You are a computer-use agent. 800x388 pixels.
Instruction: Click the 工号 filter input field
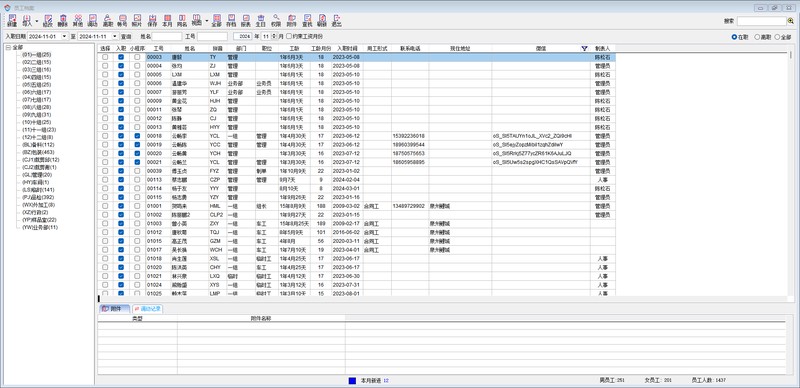click(212, 36)
